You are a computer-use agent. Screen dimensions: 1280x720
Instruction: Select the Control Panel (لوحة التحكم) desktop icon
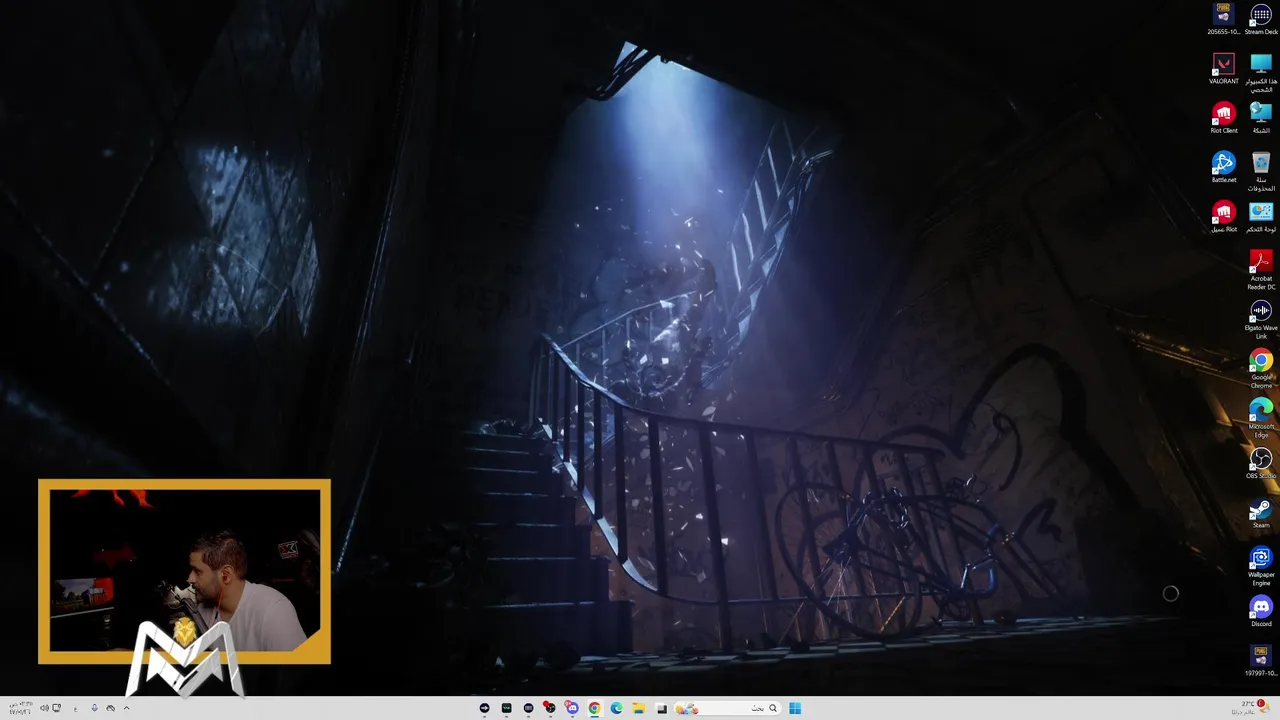pyautogui.click(x=1261, y=216)
